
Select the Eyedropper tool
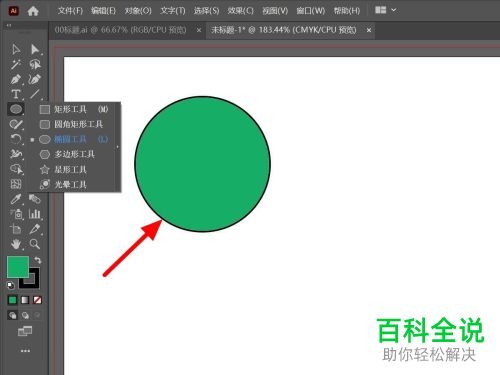[x=16, y=199]
